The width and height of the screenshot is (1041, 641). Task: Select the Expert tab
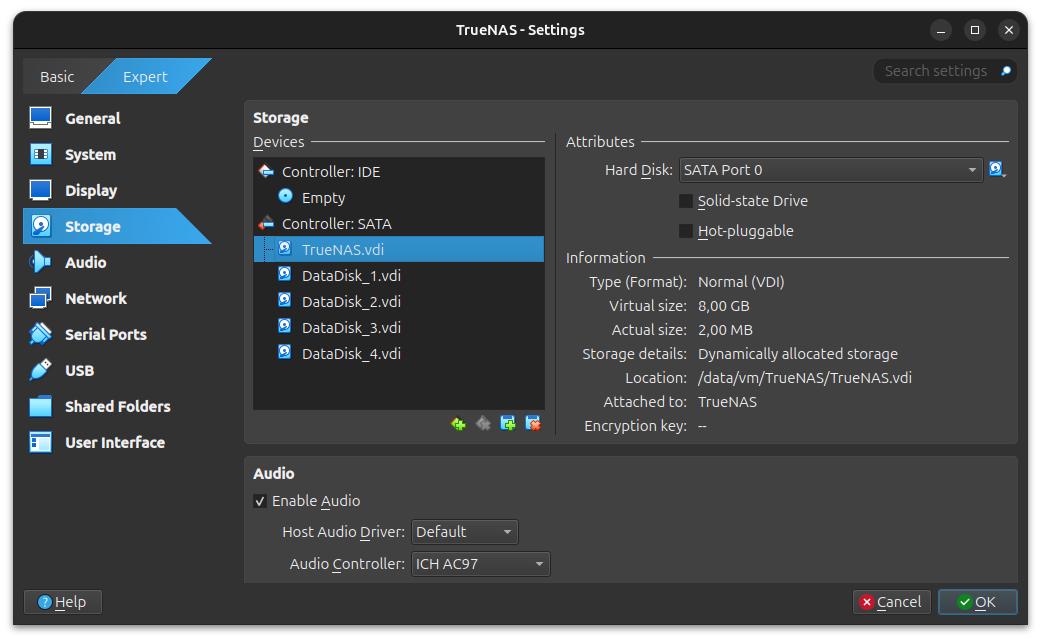point(145,77)
